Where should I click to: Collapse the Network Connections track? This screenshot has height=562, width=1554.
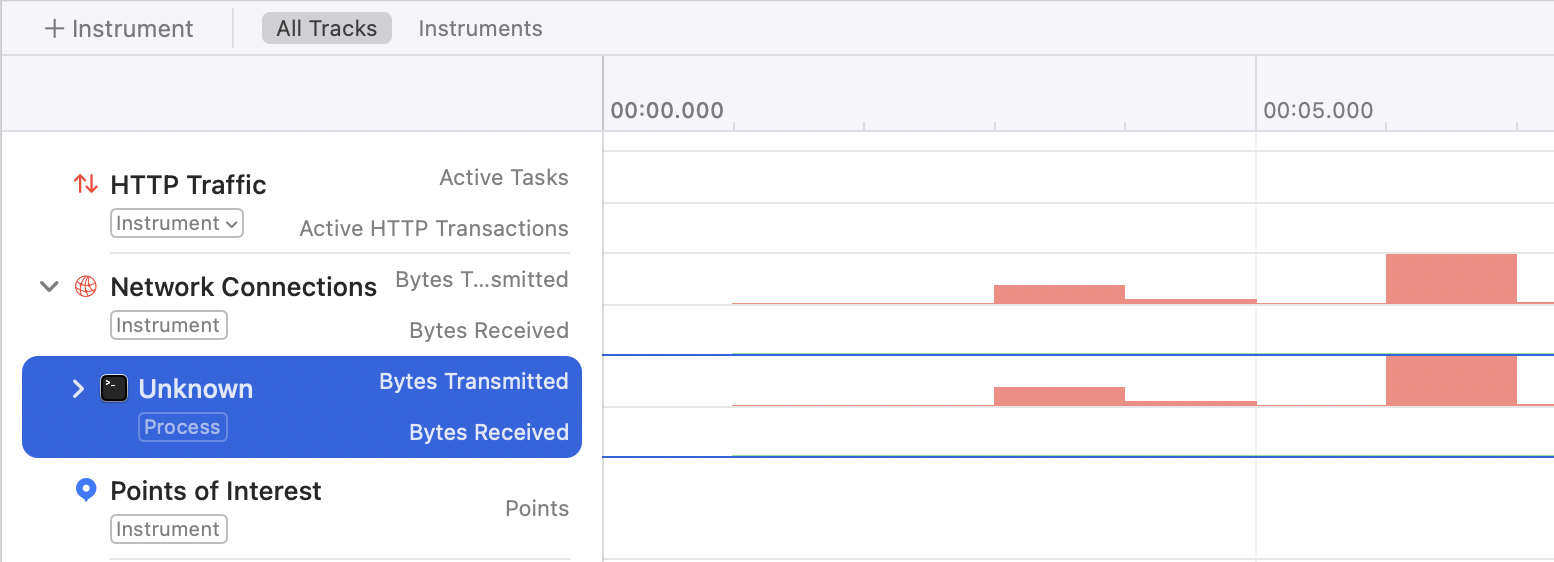click(x=49, y=287)
